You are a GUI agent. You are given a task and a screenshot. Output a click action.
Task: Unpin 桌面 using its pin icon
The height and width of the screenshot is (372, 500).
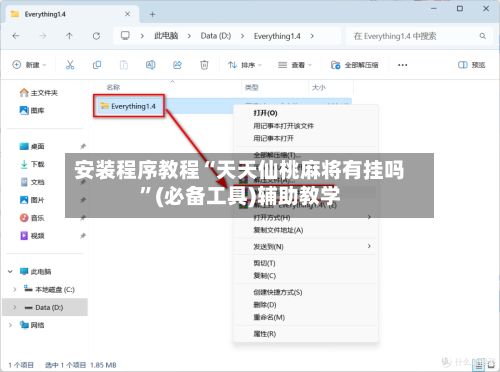click(83, 146)
